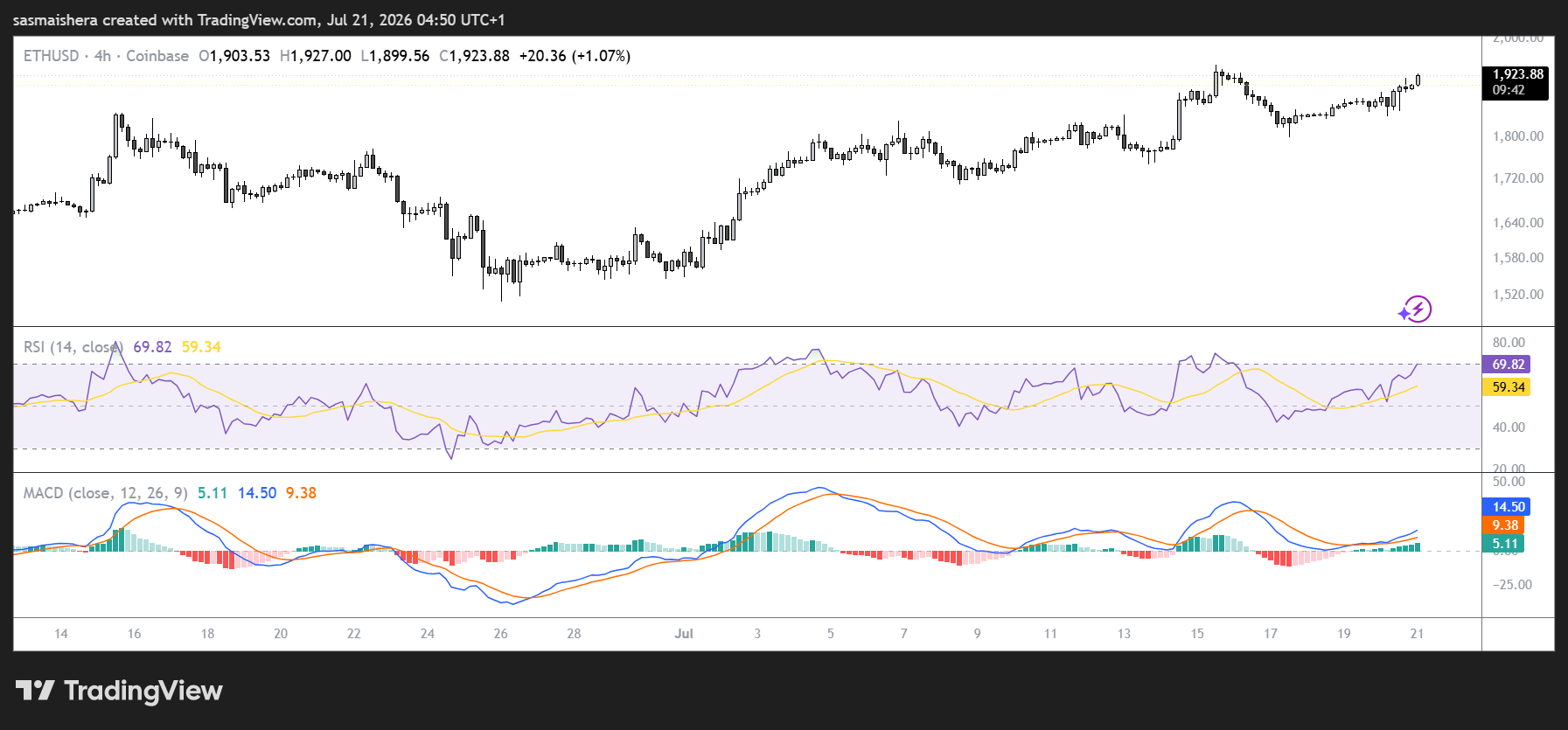Click the green 5.11 tag on MACD scale

1504,544
